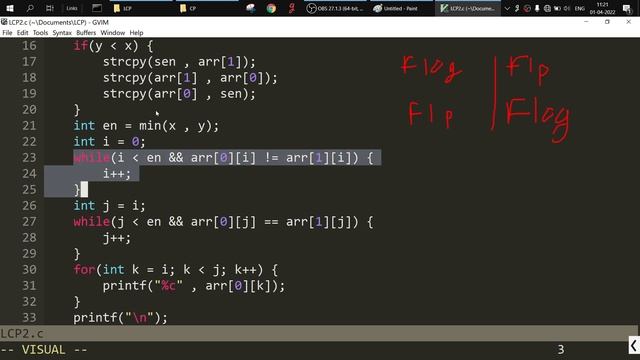Click the '-- VISUAL --' mode indicator
The width and height of the screenshot is (640, 360).
click(x=44, y=350)
